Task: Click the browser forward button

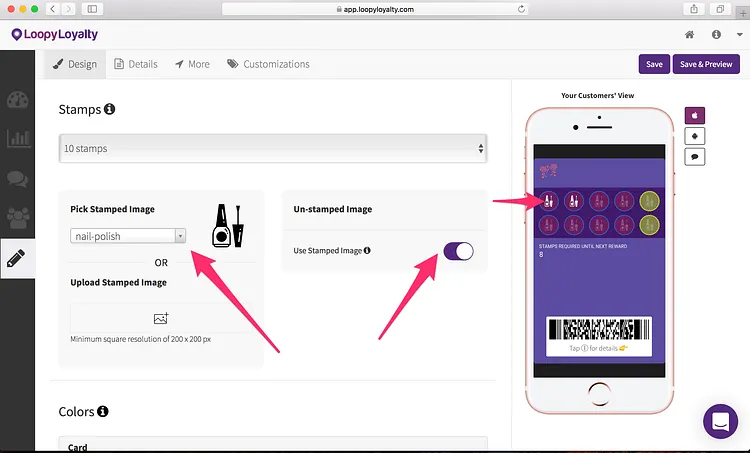Action: (68, 9)
